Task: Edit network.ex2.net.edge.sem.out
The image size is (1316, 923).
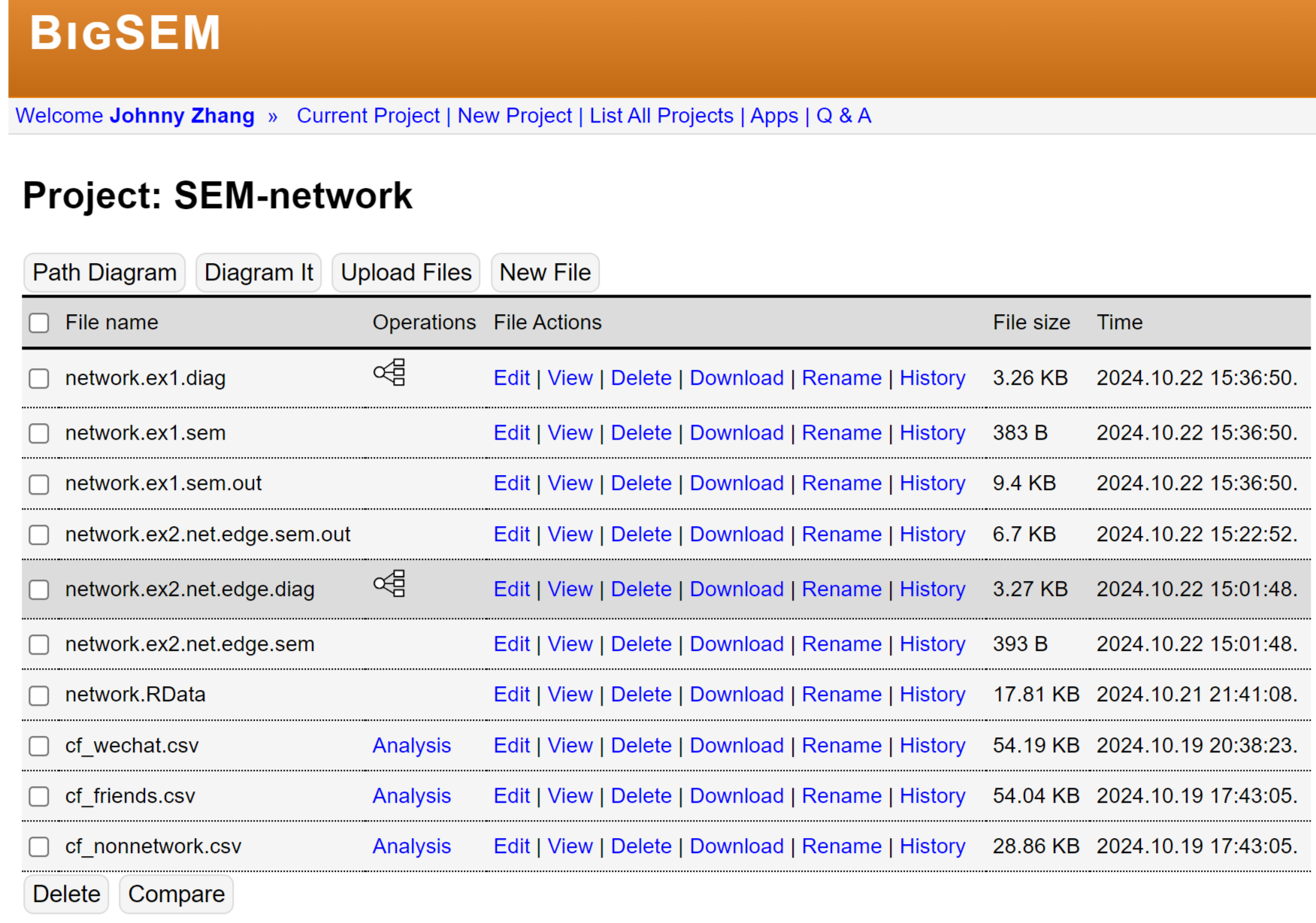Action: [x=512, y=534]
